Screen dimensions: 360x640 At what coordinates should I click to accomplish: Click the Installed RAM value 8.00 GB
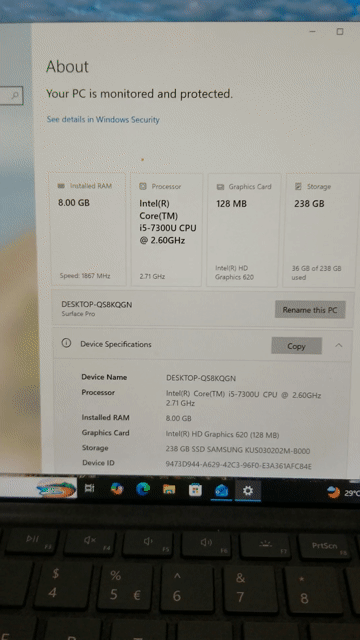click(178, 418)
